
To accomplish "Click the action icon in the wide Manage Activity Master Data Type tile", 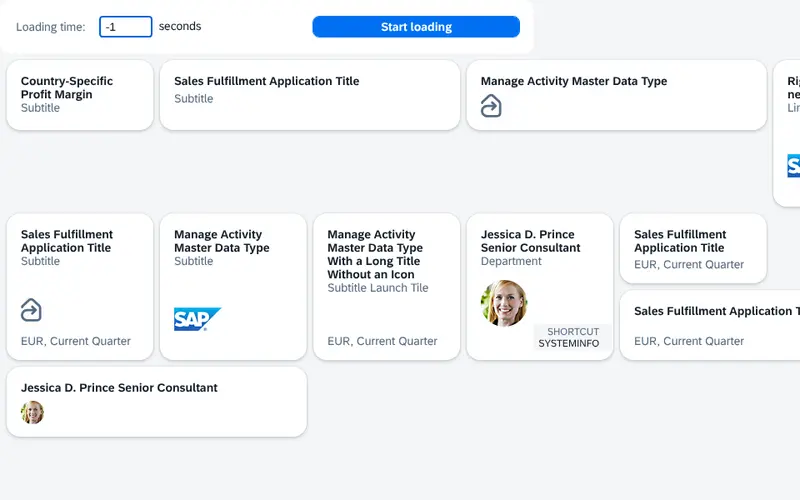I will coord(491,106).
